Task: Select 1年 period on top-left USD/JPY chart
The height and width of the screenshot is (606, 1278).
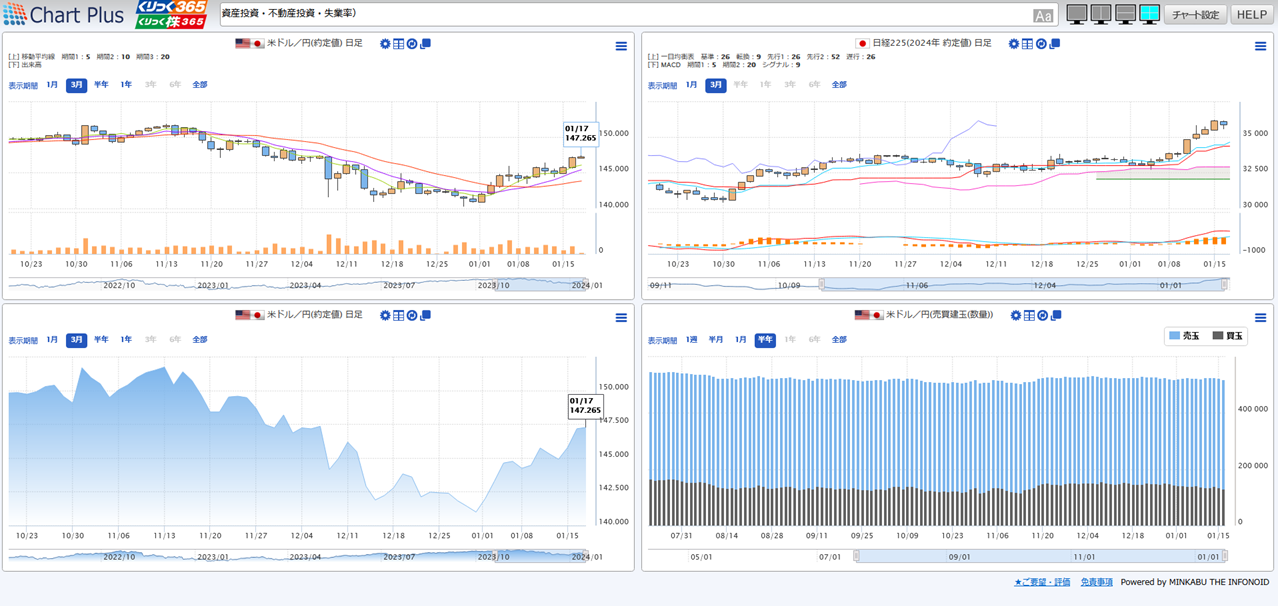Action: (x=126, y=85)
